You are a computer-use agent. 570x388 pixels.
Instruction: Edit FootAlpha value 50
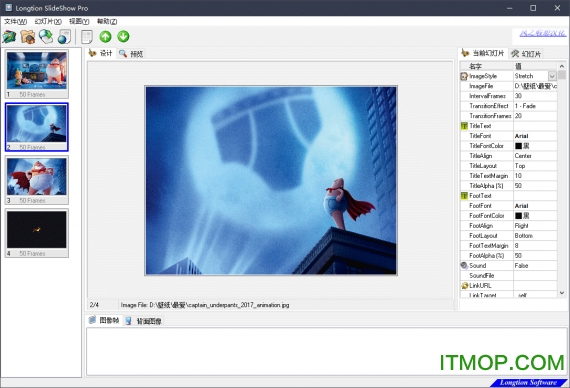535,256
